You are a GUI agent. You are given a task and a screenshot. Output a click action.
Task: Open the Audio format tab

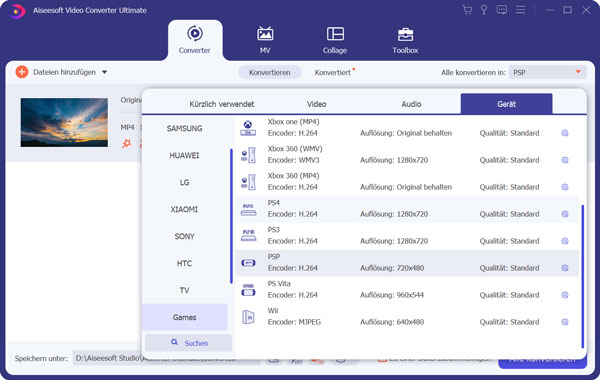(411, 104)
